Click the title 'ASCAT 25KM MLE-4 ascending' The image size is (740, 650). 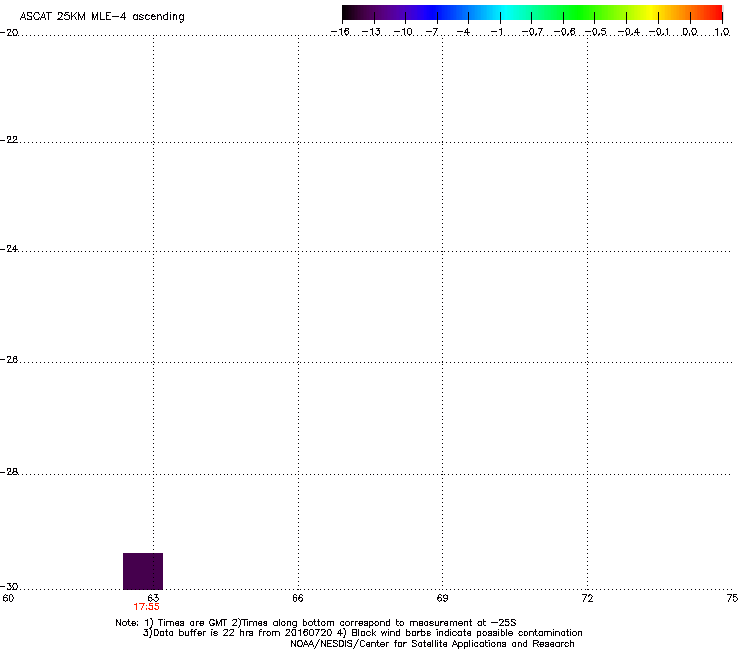point(102,17)
